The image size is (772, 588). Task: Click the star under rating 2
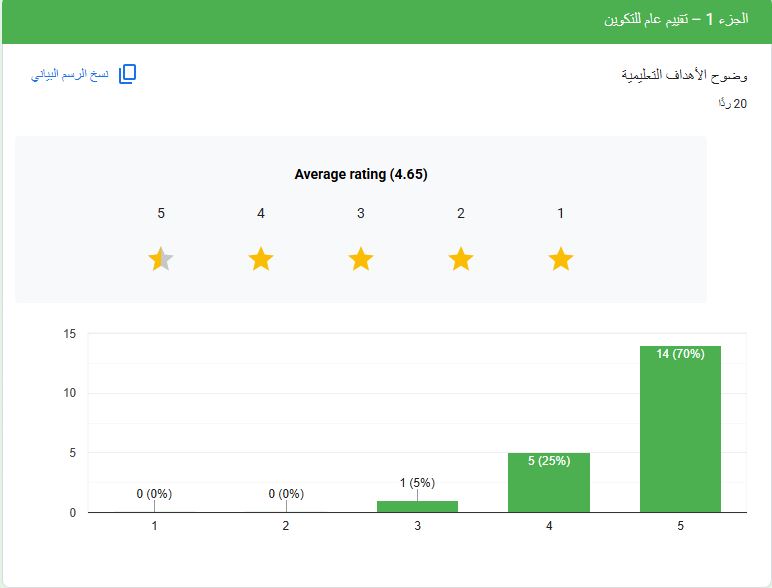point(461,260)
